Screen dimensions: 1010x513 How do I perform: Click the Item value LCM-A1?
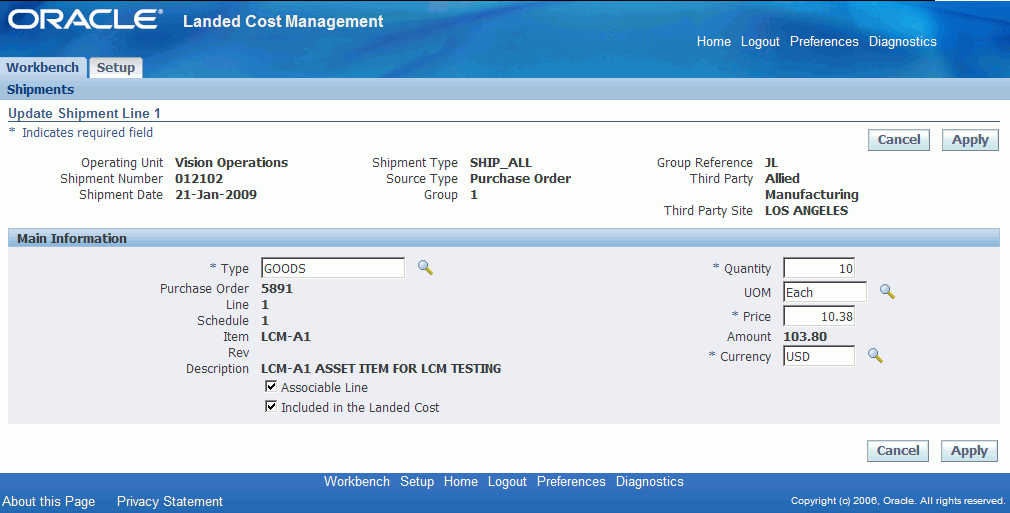point(286,336)
